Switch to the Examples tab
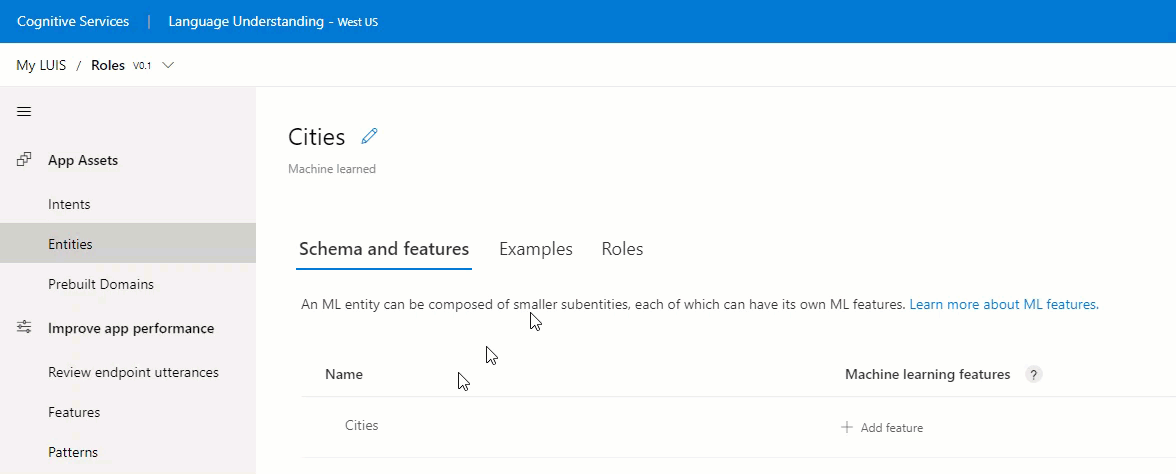1176x474 pixels. (535, 249)
